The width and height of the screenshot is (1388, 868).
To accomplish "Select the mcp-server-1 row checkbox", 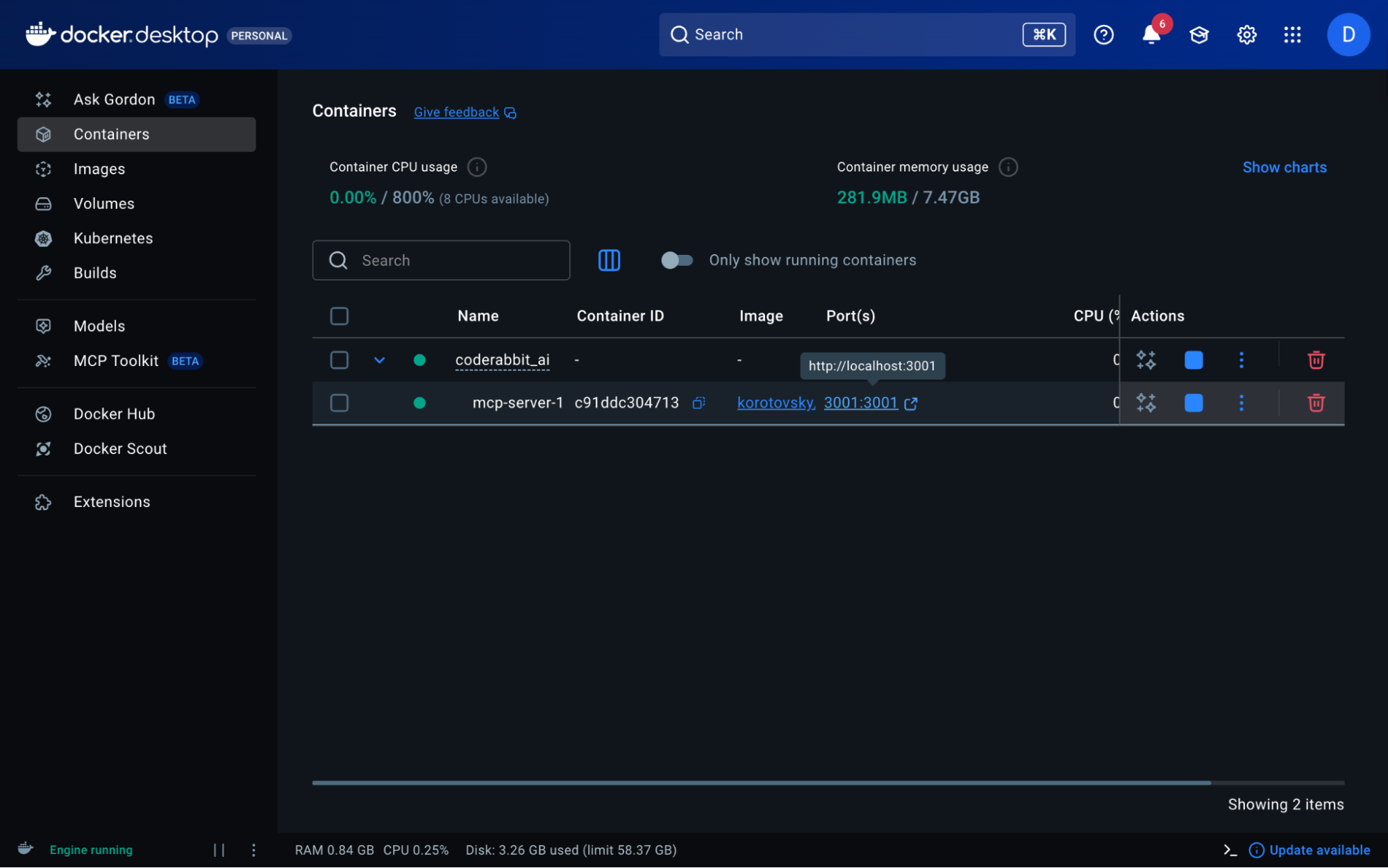I will point(339,403).
